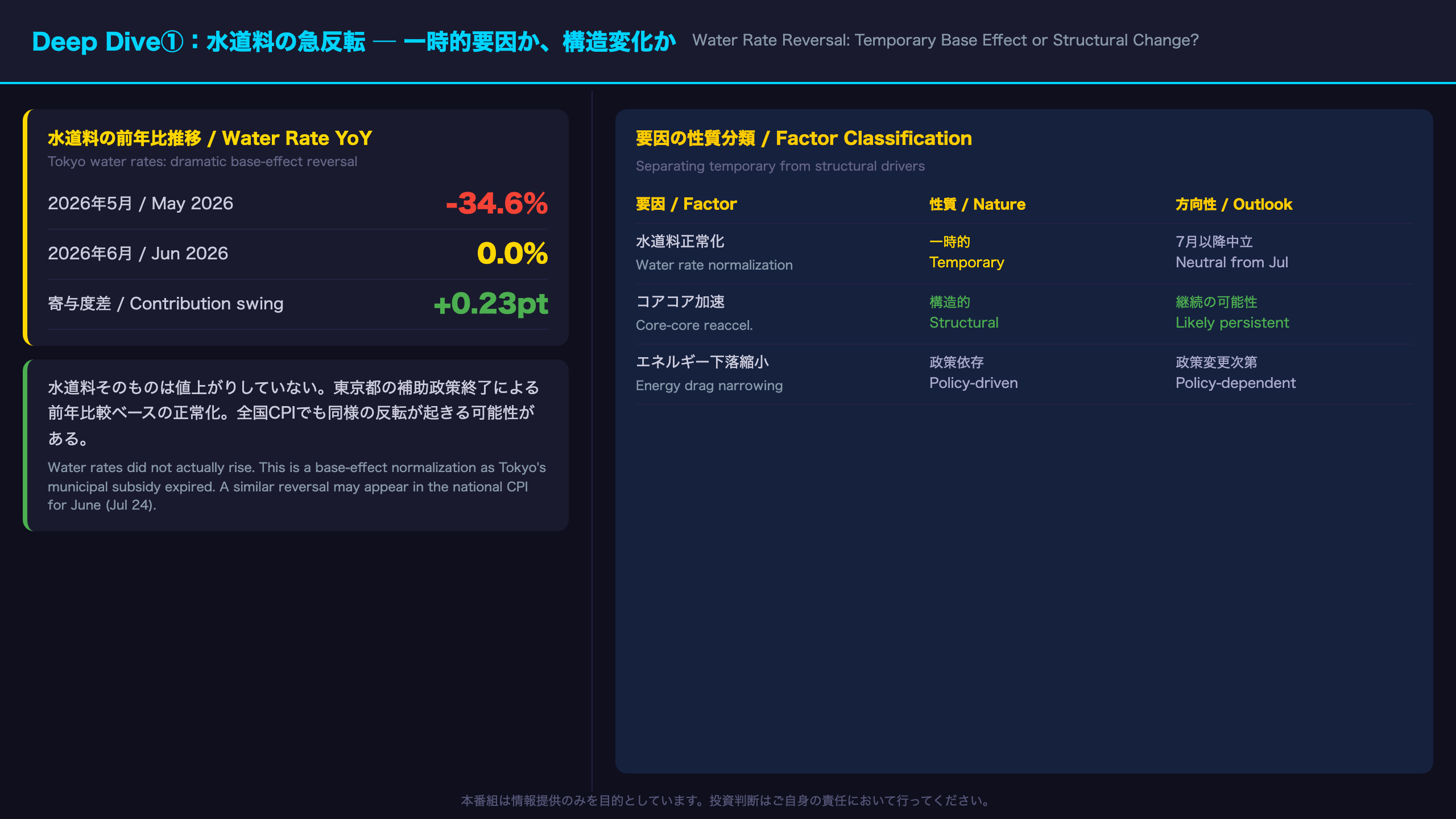
Task: Click the '方向性 / Outlook' column header
Action: click(x=1234, y=204)
